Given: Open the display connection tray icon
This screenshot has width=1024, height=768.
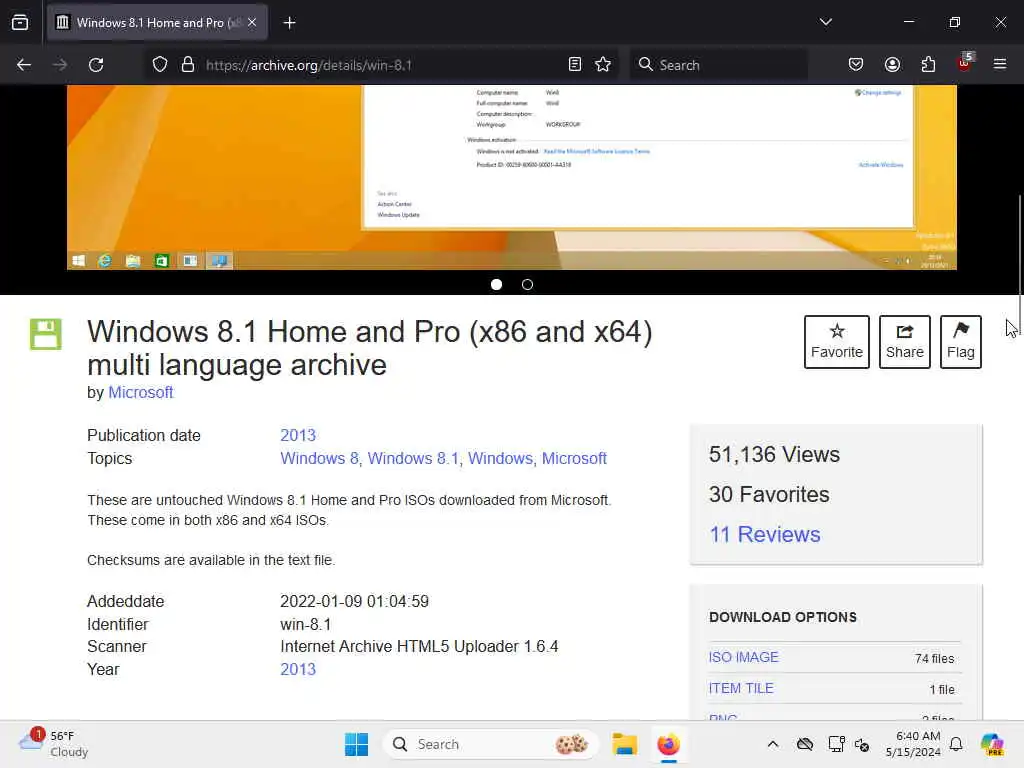Looking at the screenshot, I should 835,744.
